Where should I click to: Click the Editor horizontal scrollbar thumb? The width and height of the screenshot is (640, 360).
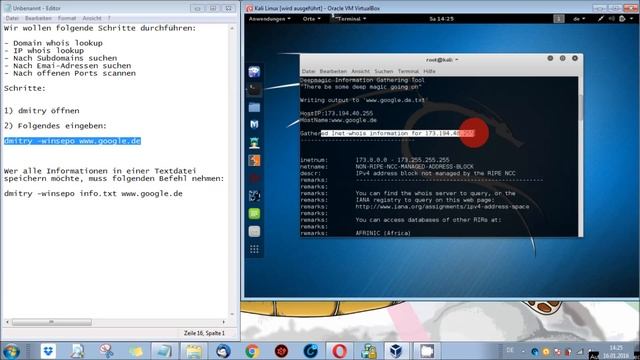point(51,322)
